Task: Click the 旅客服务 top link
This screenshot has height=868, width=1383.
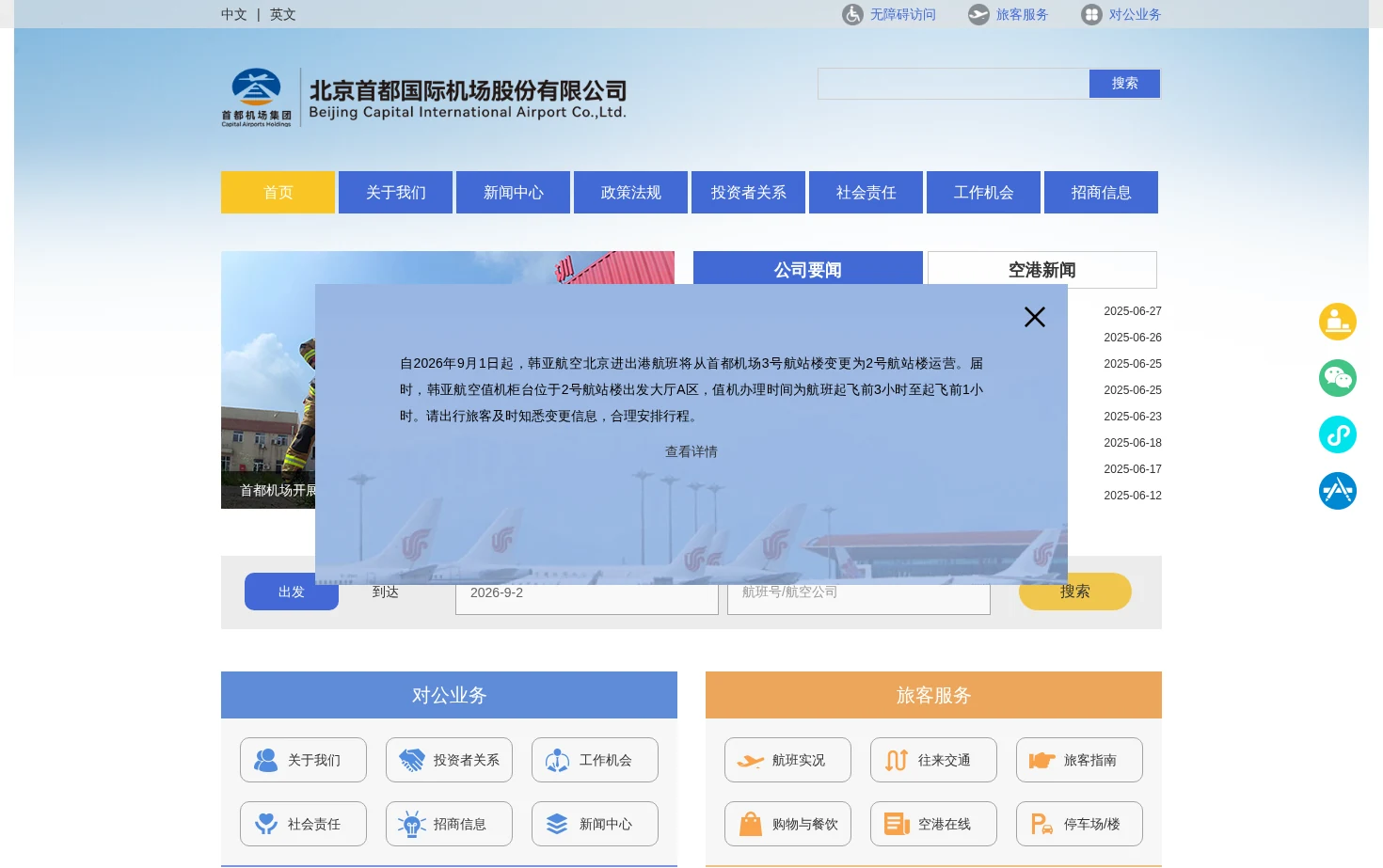Action: coord(1022,14)
